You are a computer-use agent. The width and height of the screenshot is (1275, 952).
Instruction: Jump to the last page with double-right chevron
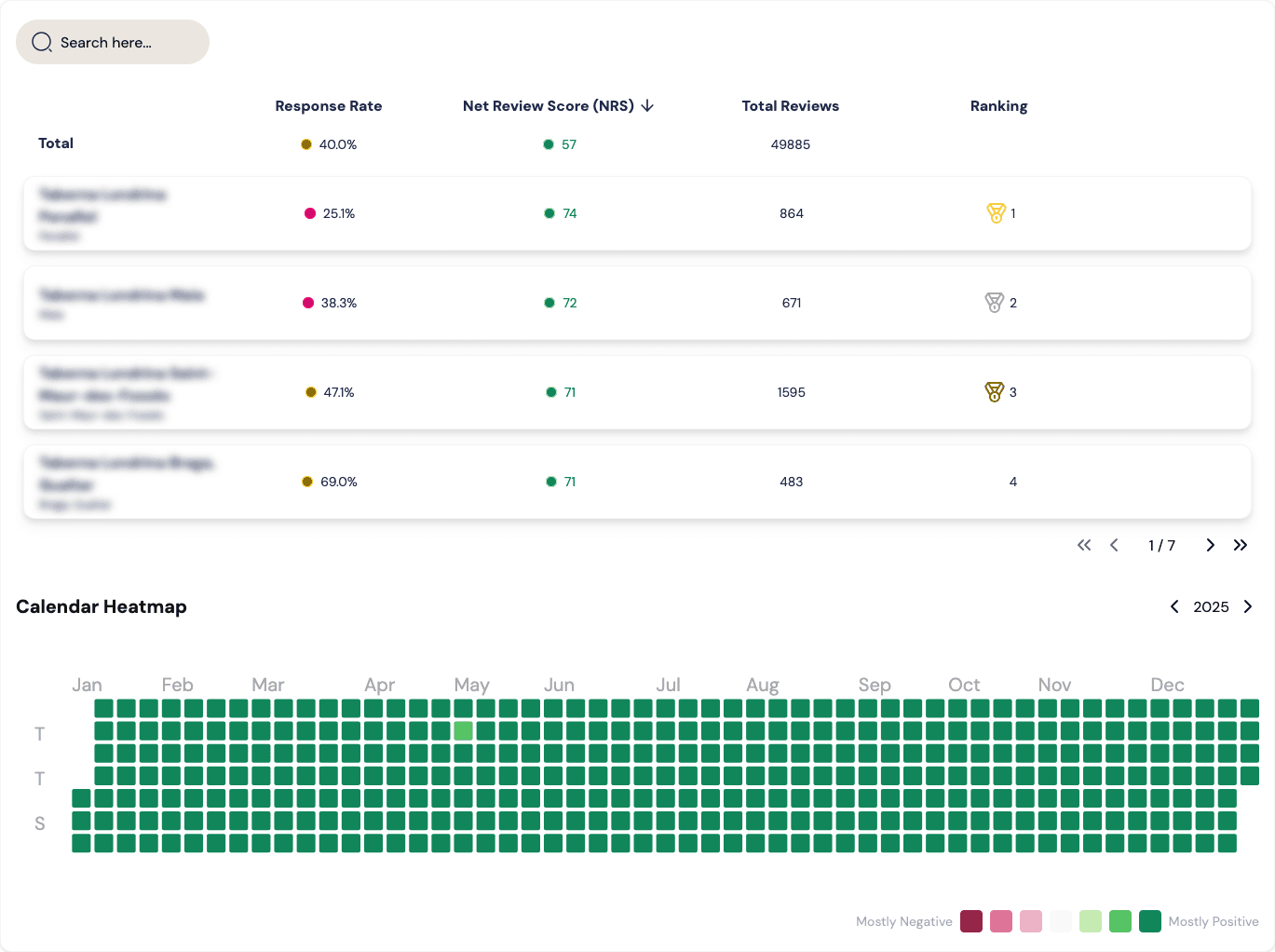1240,545
